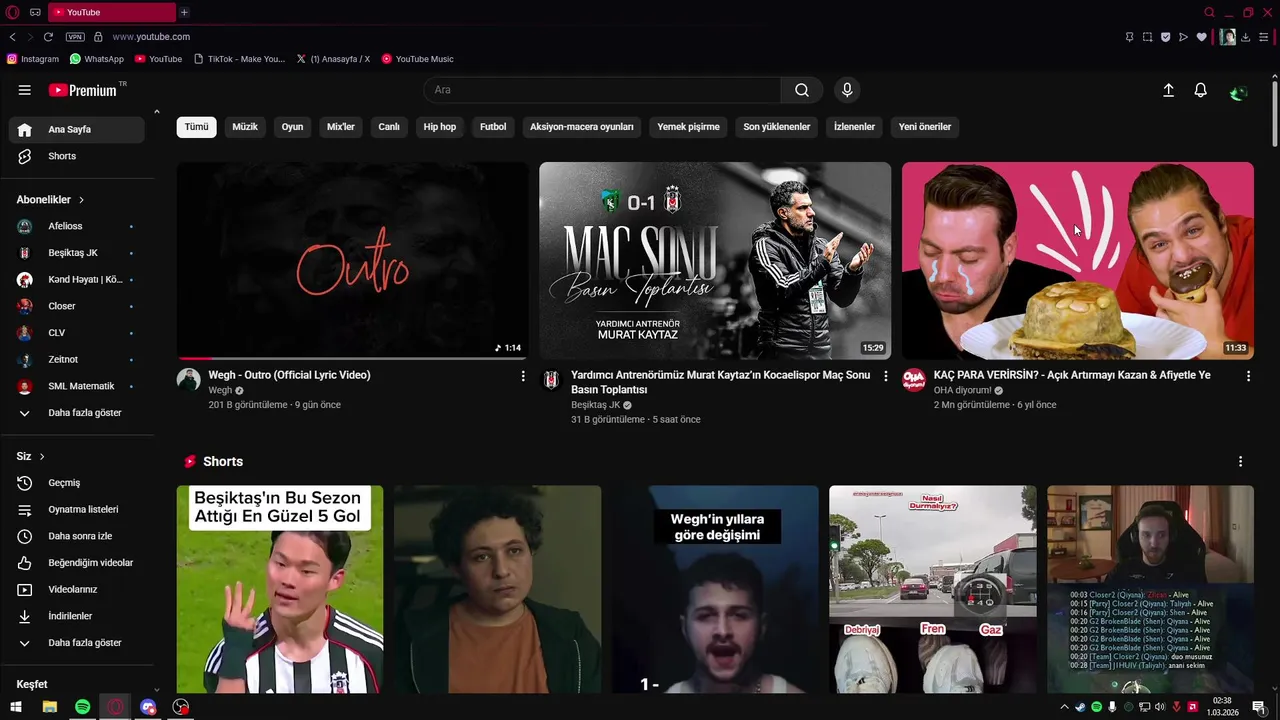Open the YouTube hamburger guide menu

click(24, 90)
